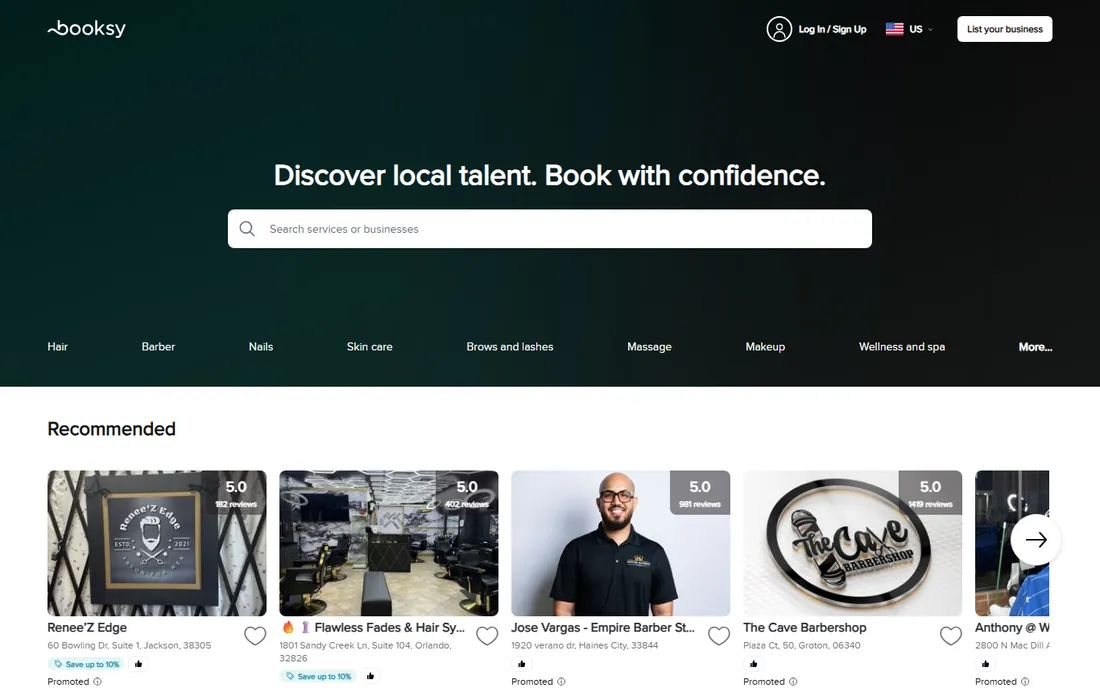
Task: Click thumbs-up badge under Renee'Z Edge
Action: (138, 663)
